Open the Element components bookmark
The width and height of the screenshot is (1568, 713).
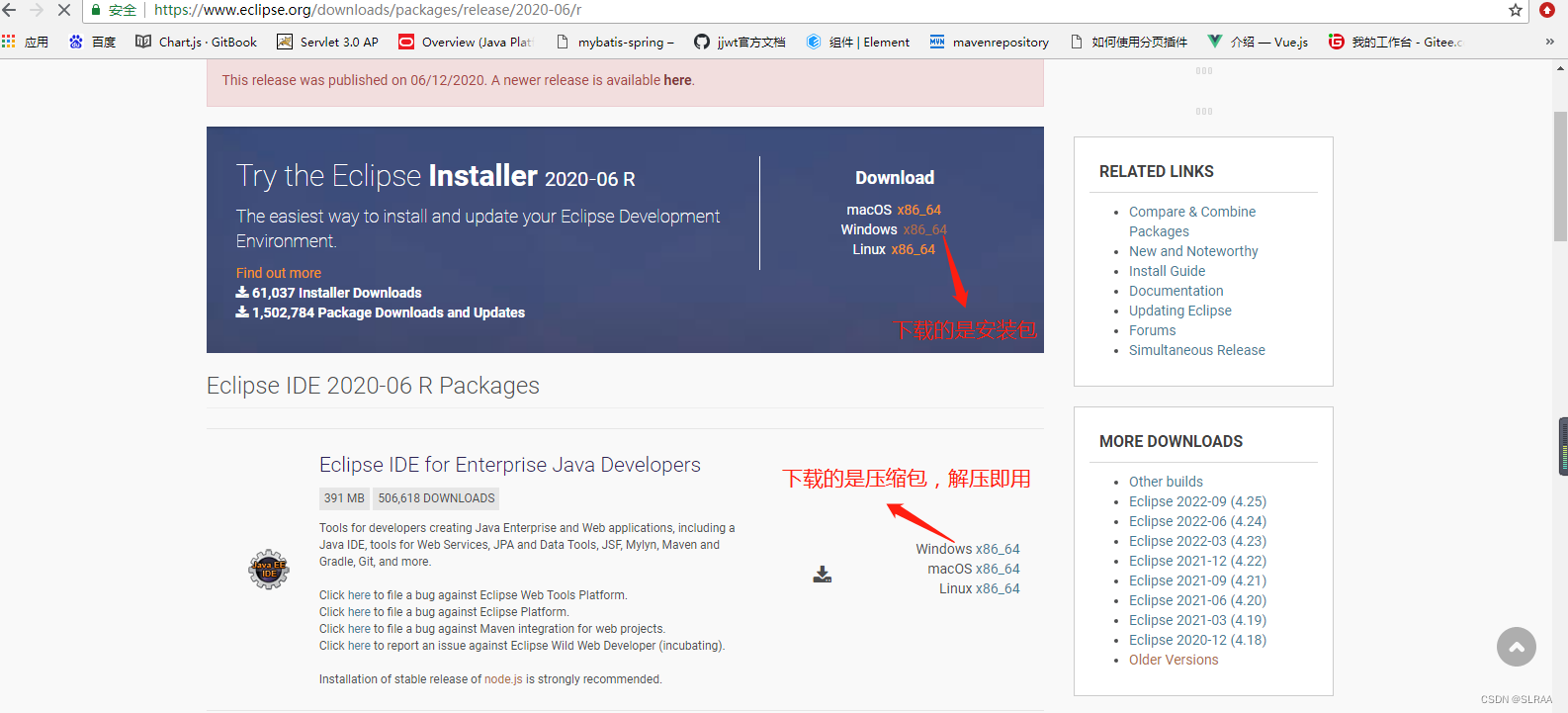pos(857,42)
